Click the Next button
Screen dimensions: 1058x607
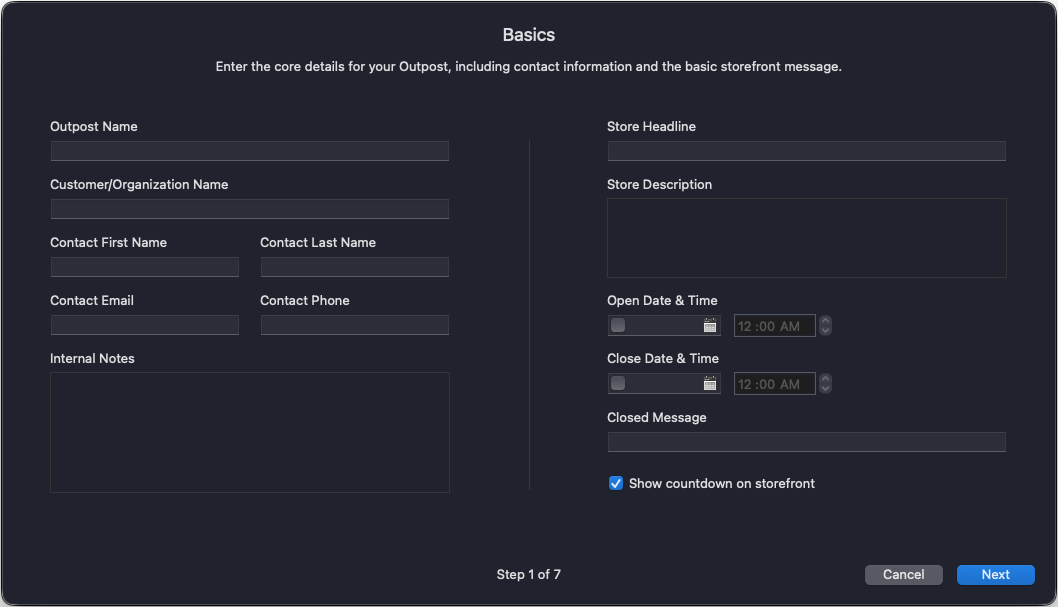pos(995,575)
